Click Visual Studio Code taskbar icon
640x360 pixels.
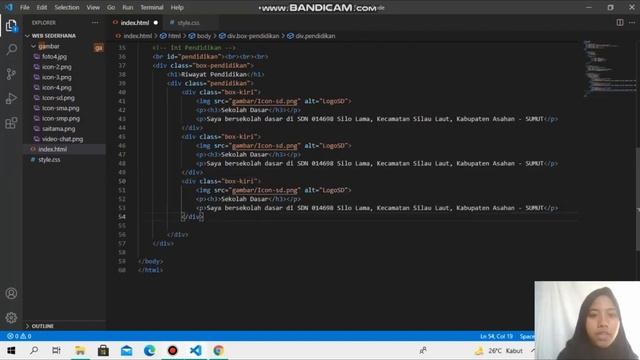pos(196,351)
